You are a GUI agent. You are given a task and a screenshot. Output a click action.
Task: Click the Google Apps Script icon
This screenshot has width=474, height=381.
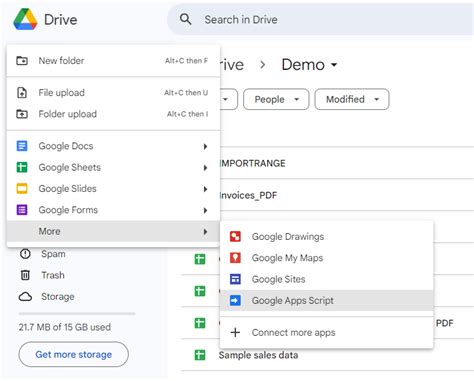[x=235, y=301]
